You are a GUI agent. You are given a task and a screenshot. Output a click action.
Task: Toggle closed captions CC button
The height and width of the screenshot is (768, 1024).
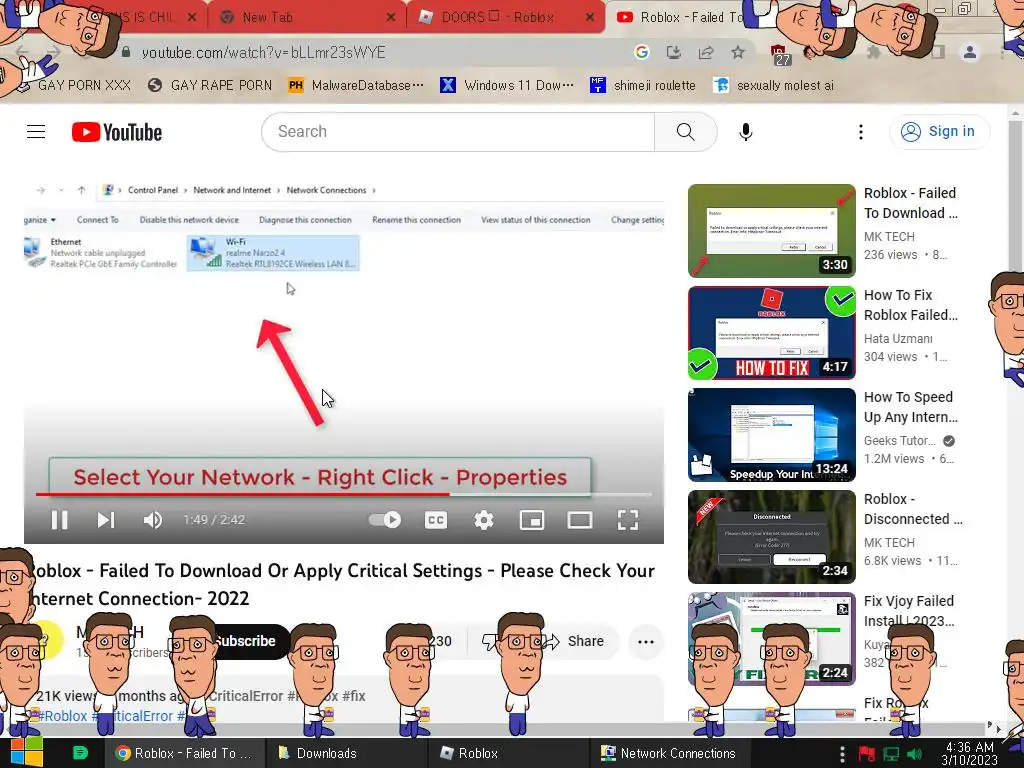(436, 520)
